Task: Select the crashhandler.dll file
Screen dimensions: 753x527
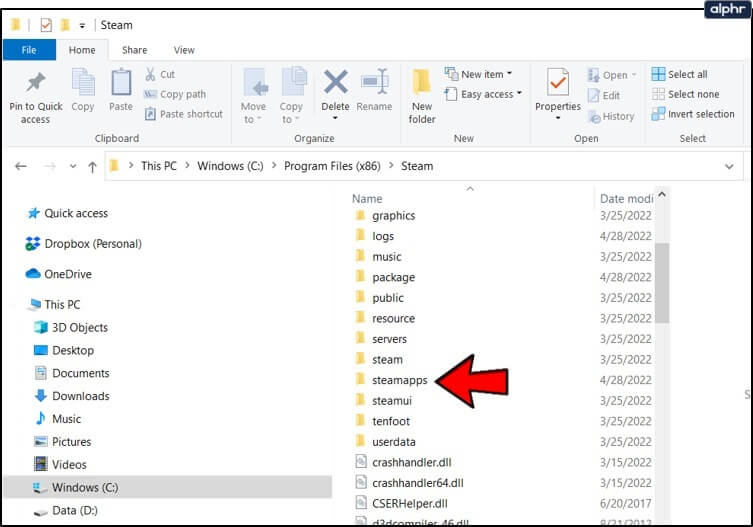Action: click(x=403, y=462)
